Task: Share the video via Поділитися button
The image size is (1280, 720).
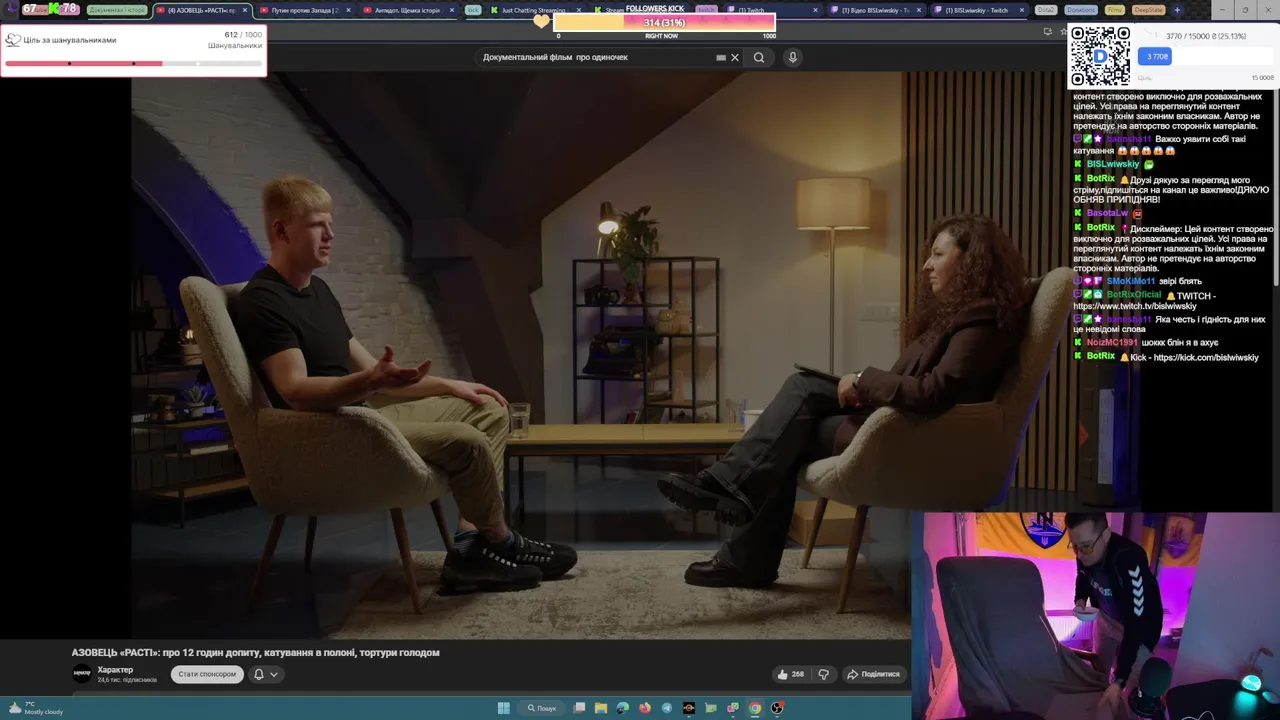Action: (873, 674)
